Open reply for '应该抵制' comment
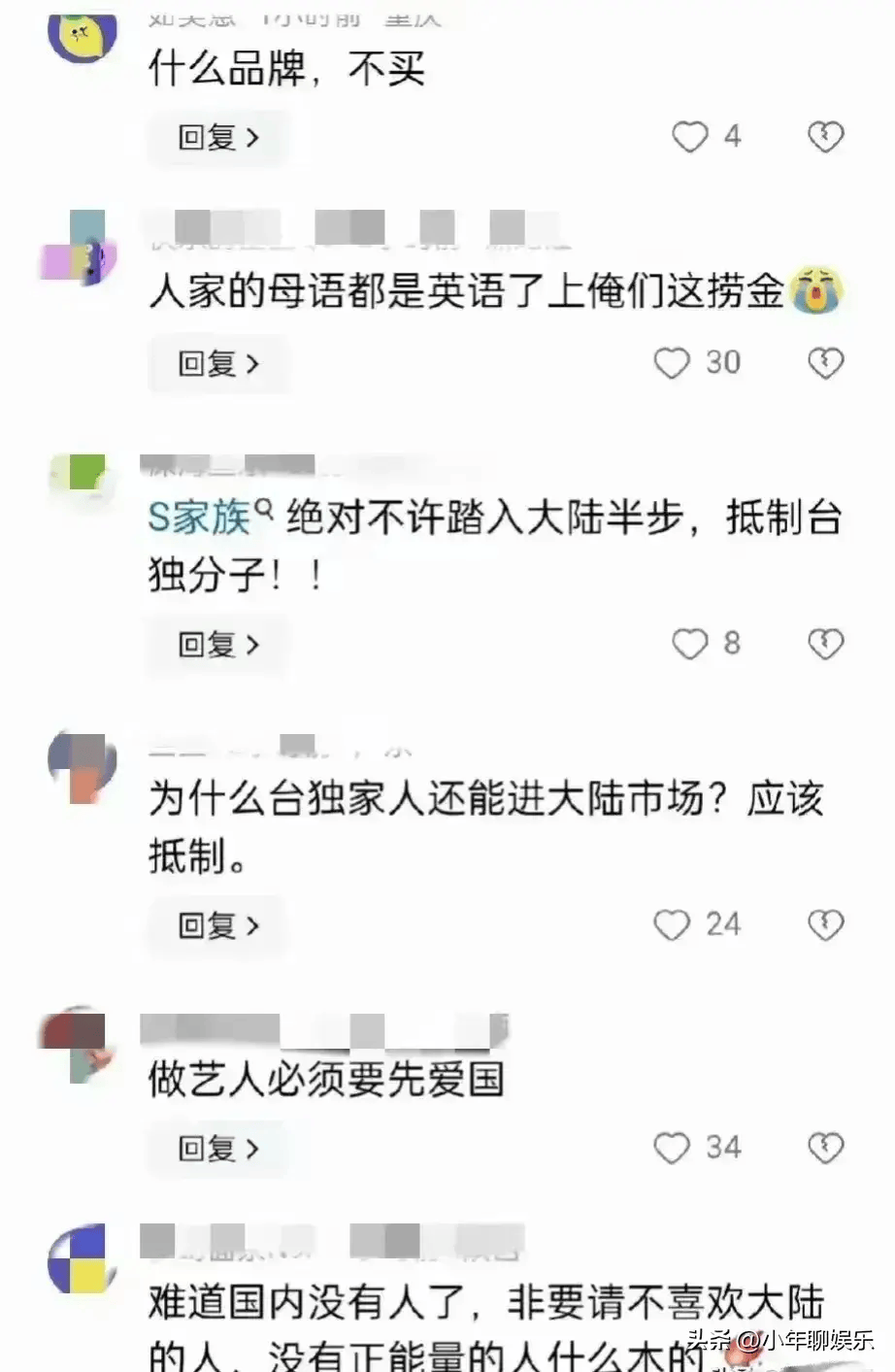Image resolution: width=895 pixels, height=1372 pixels. coord(218,925)
